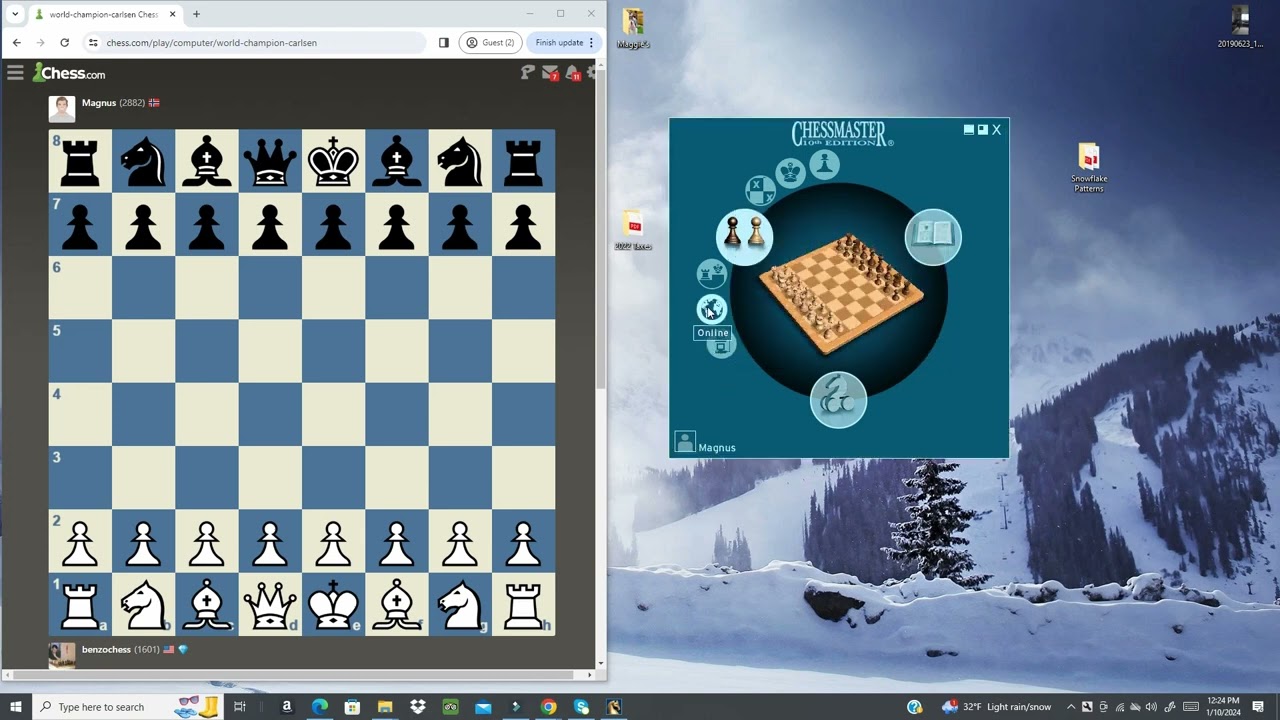Open Microsoft Edge from the taskbar
Viewport: 1280px width, 720px height.
pos(319,707)
